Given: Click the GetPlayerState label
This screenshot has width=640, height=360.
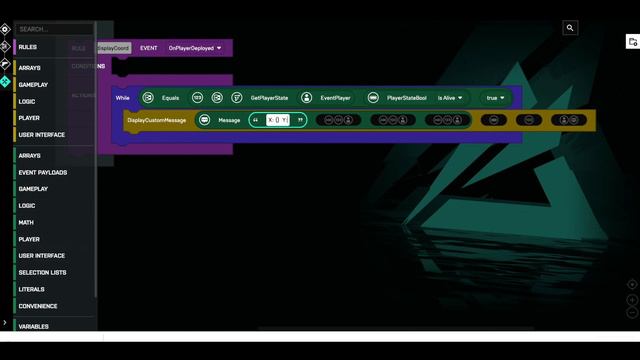Looking at the screenshot, I should tap(269, 98).
